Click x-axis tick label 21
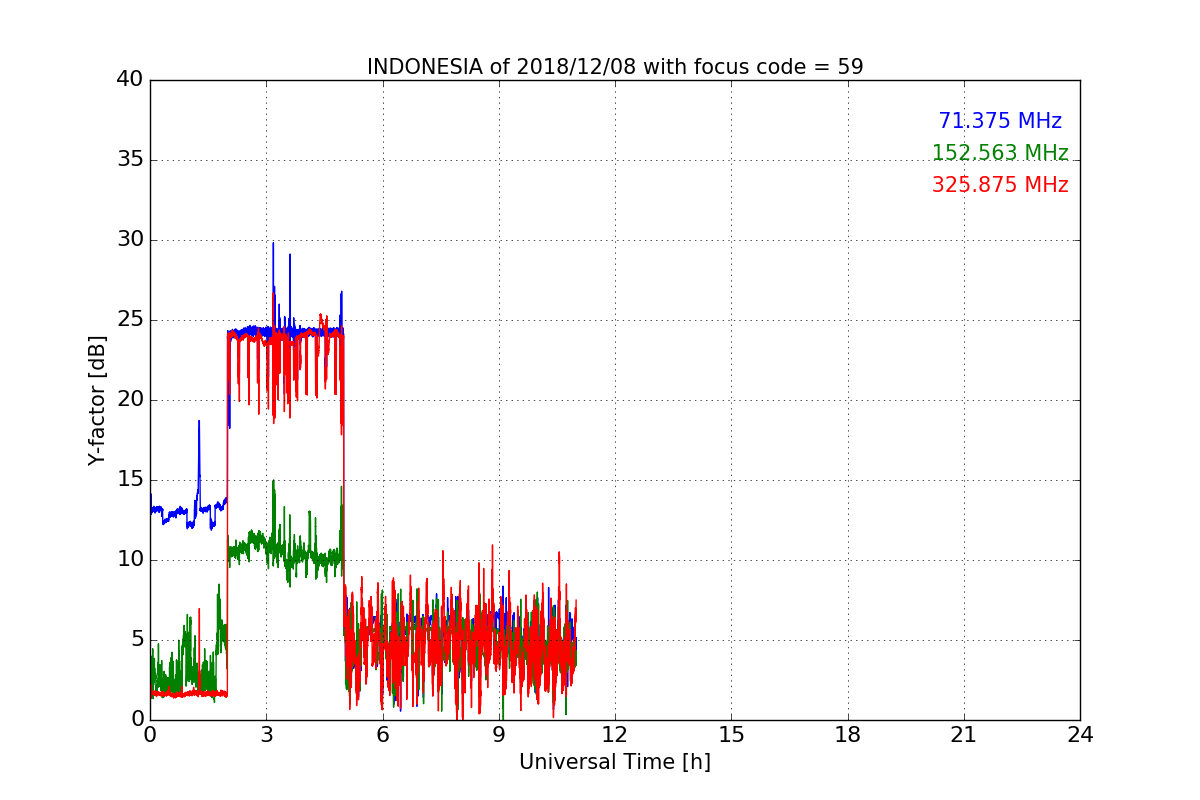 click(x=964, y=735)
